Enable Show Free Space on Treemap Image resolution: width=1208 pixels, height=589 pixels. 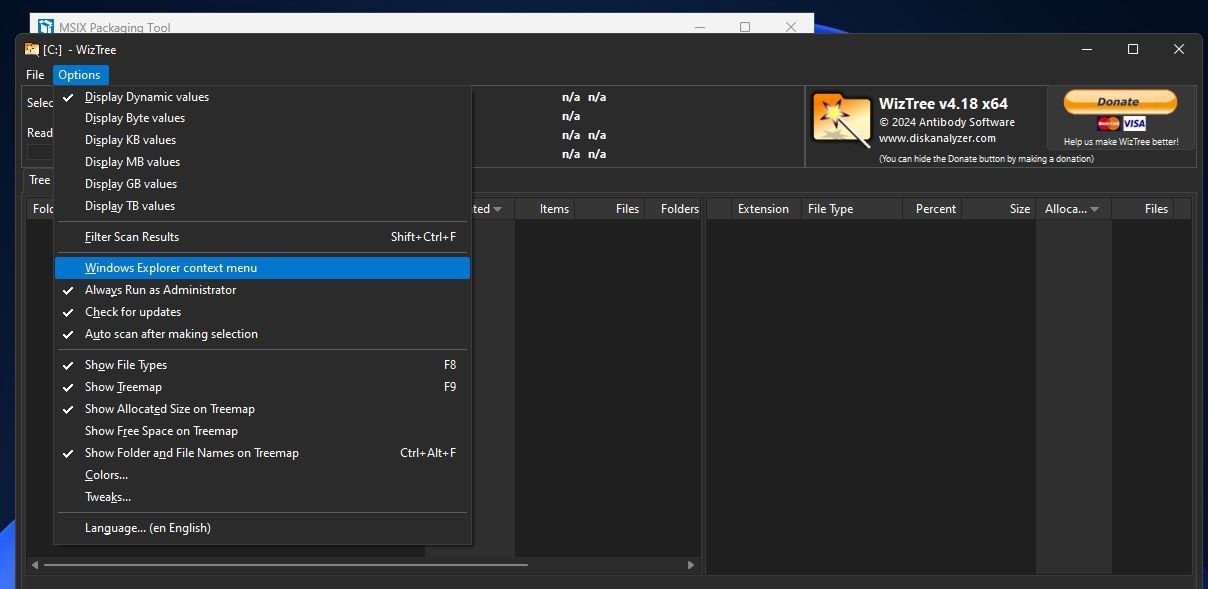pyautogui.click(x=160, y=430)
